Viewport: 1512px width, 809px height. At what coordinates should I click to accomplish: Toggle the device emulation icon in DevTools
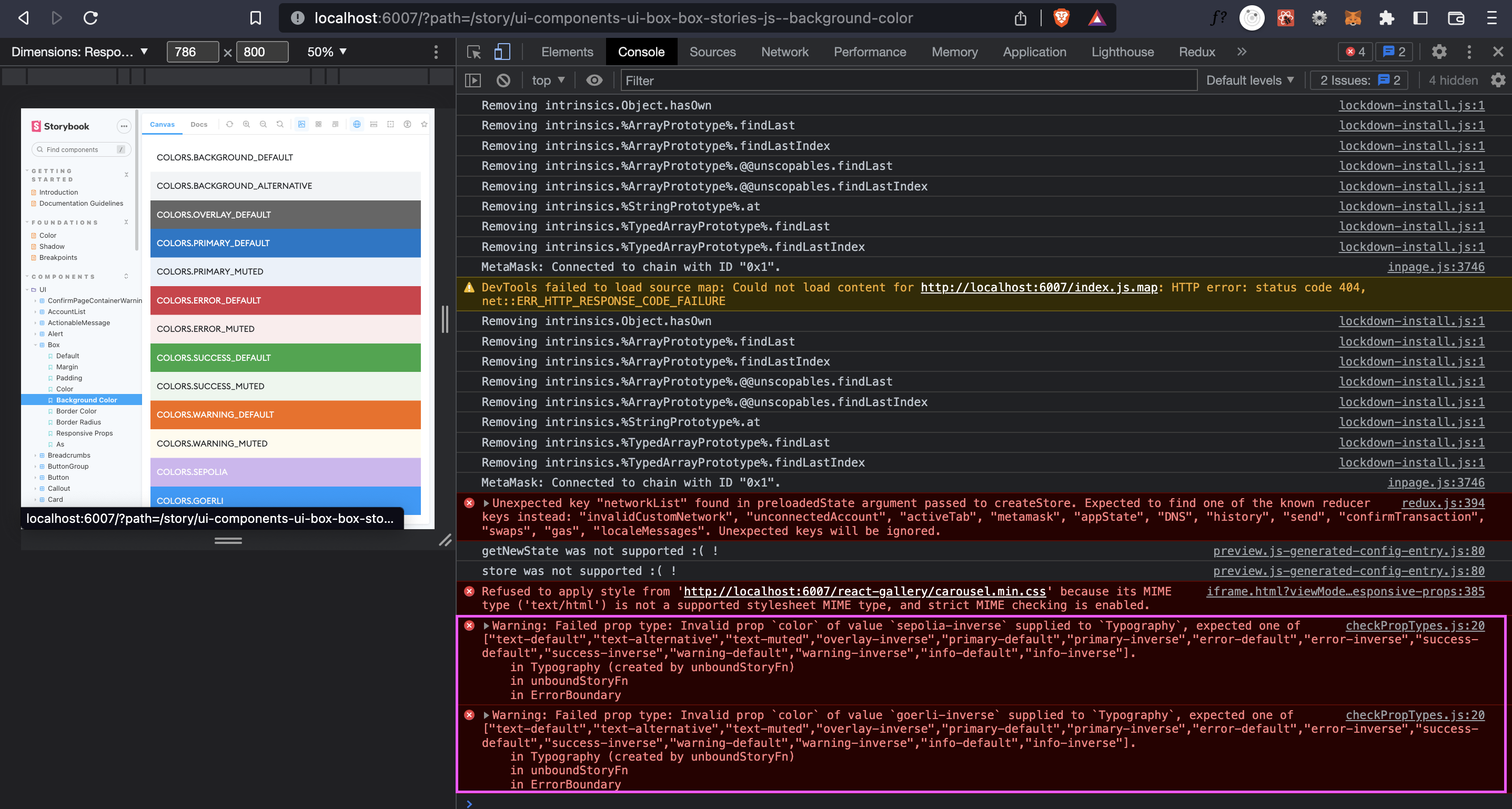coord(502,52)
